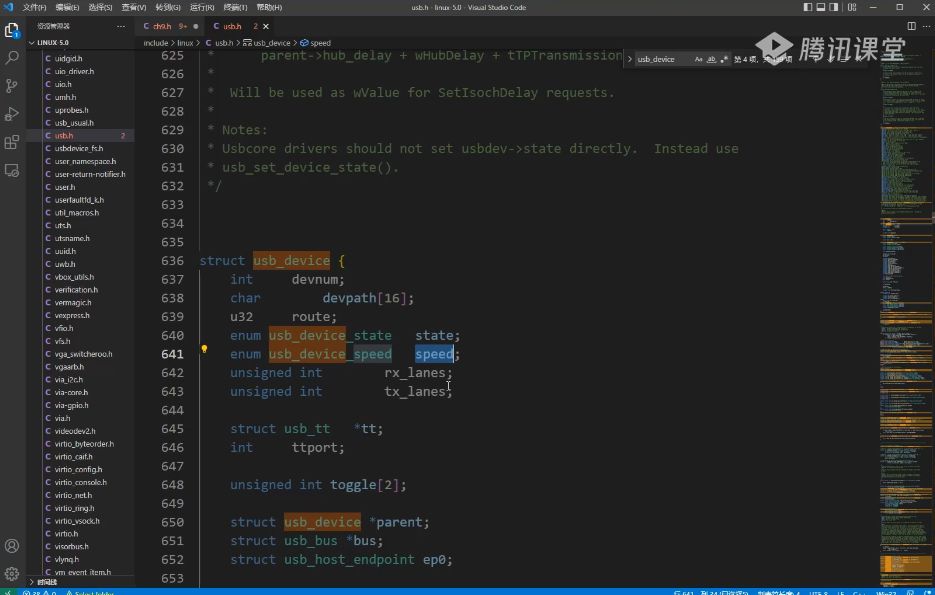This screenshot has width=935, height=595.
Task: Click usb_device_state type on line 640
Action: point(330,336)
